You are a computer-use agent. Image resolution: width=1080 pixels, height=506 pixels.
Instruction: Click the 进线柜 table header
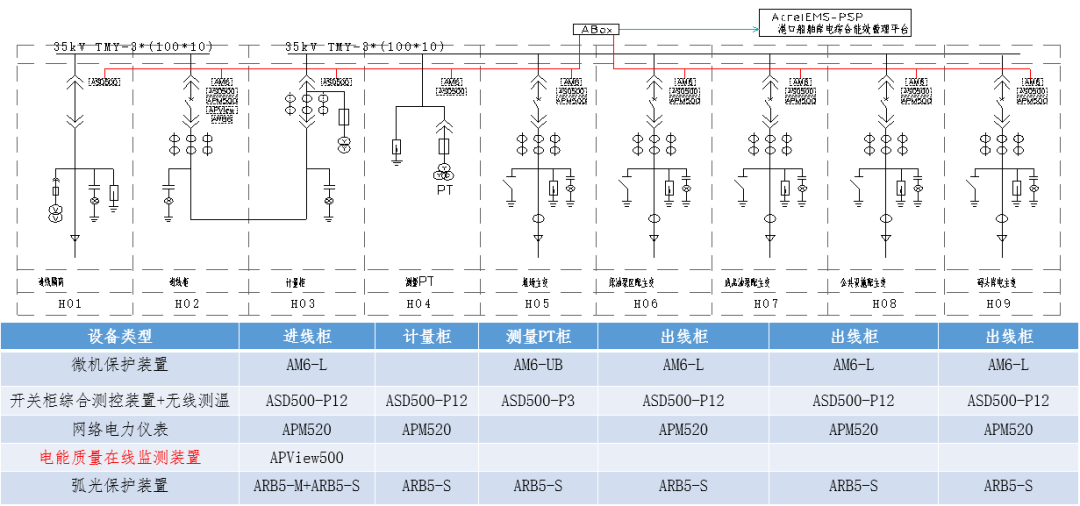coord(307,336)
